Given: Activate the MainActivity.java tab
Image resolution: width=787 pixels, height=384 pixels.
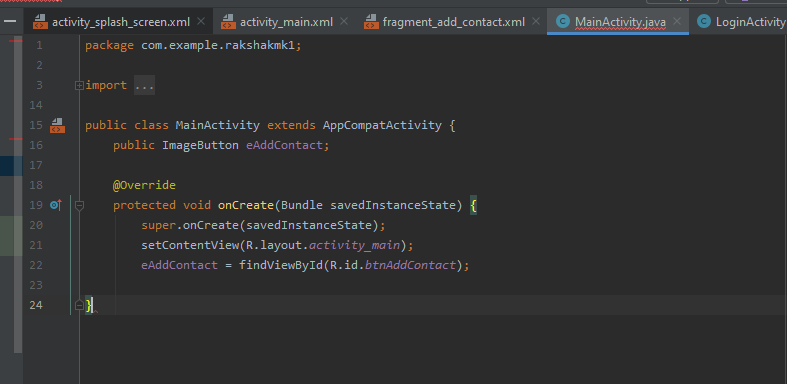Looking at the screenshot, I should 620,22.
